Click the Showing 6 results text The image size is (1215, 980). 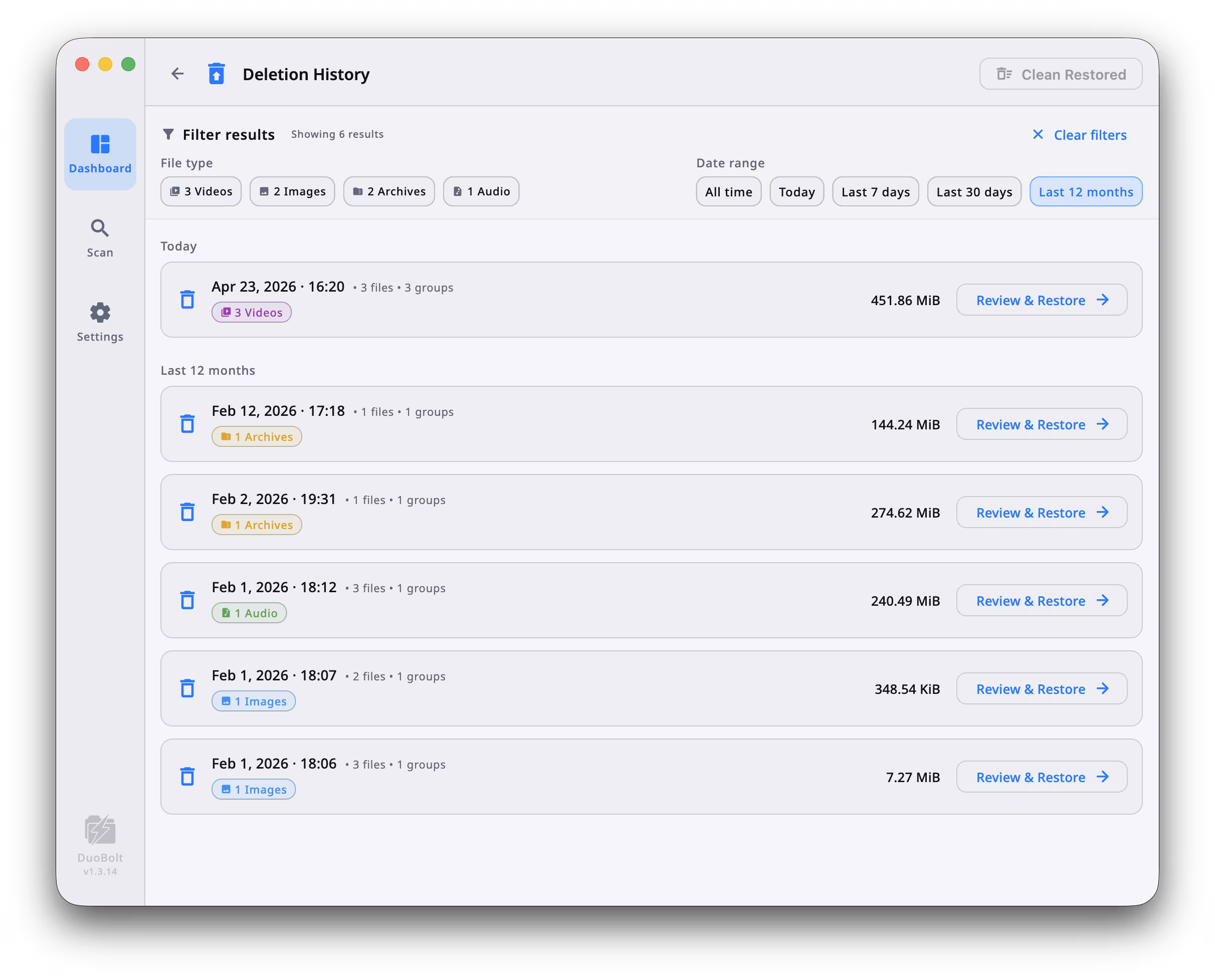click(x=337, y=134)
